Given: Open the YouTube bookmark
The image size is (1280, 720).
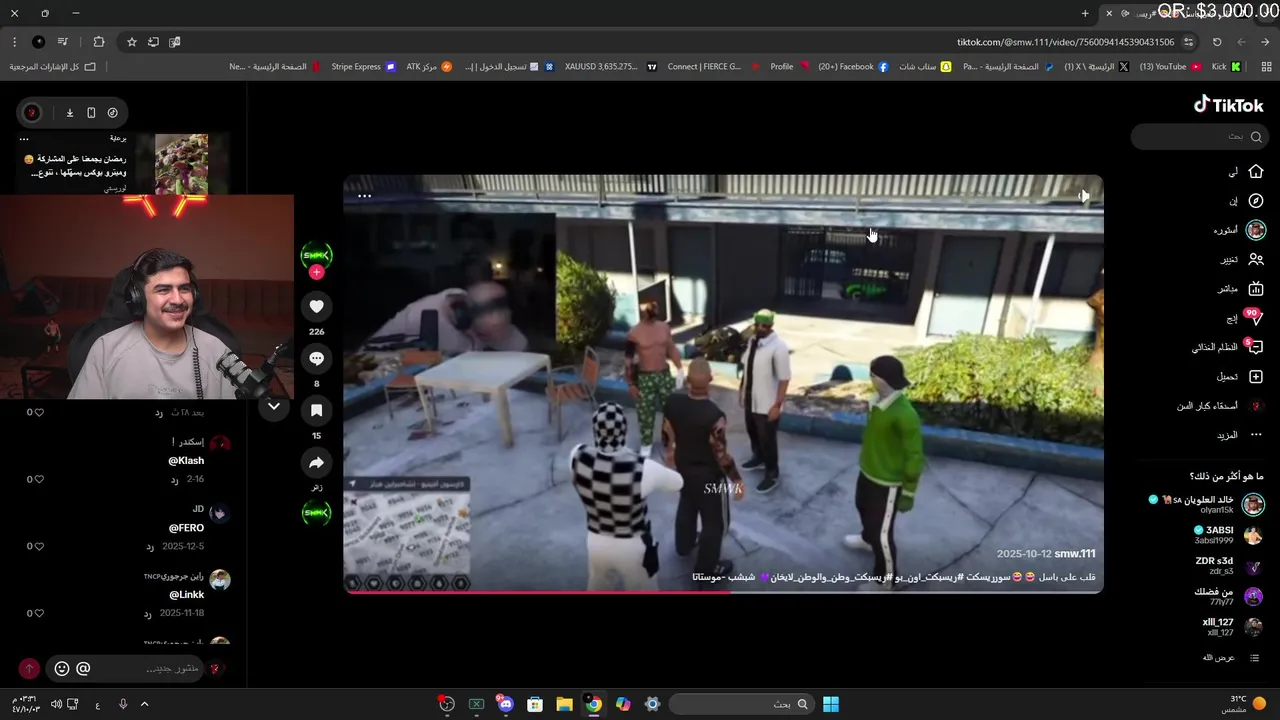Looking at the screenshot, I should coord(1170,67).
